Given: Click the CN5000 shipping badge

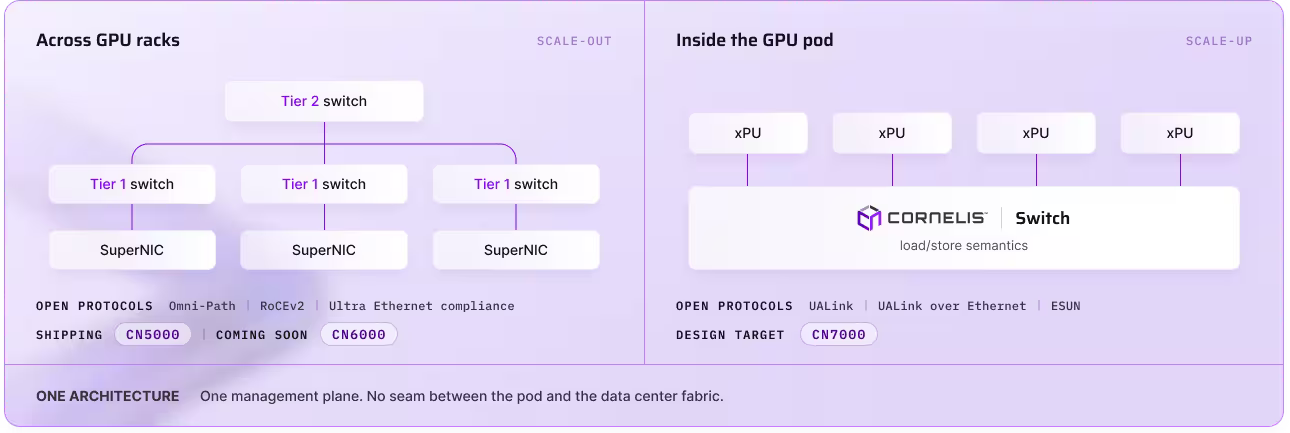Looking at the screenshot, I should pos(153,335).
